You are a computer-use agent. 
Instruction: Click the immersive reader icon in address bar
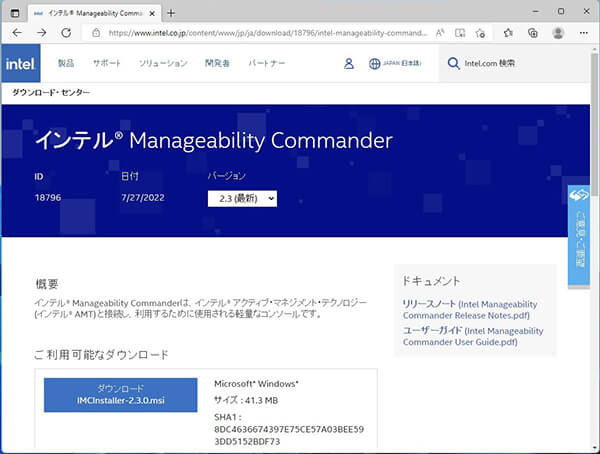460,33
